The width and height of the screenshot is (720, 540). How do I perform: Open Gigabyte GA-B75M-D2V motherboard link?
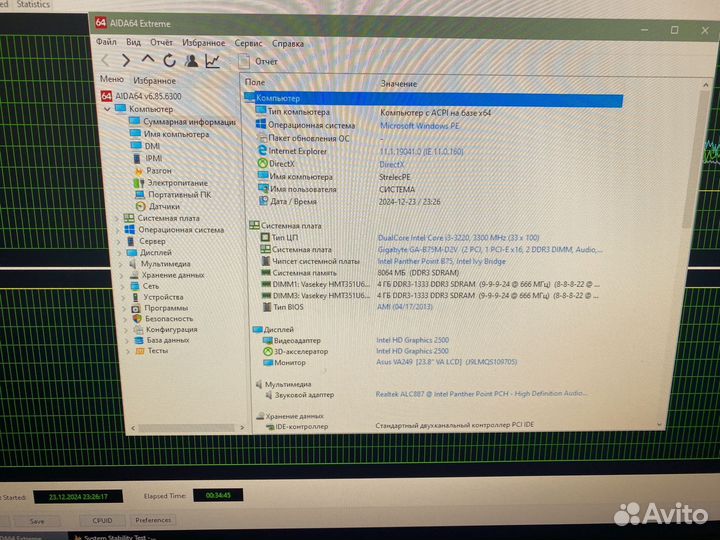pos(490,249)
